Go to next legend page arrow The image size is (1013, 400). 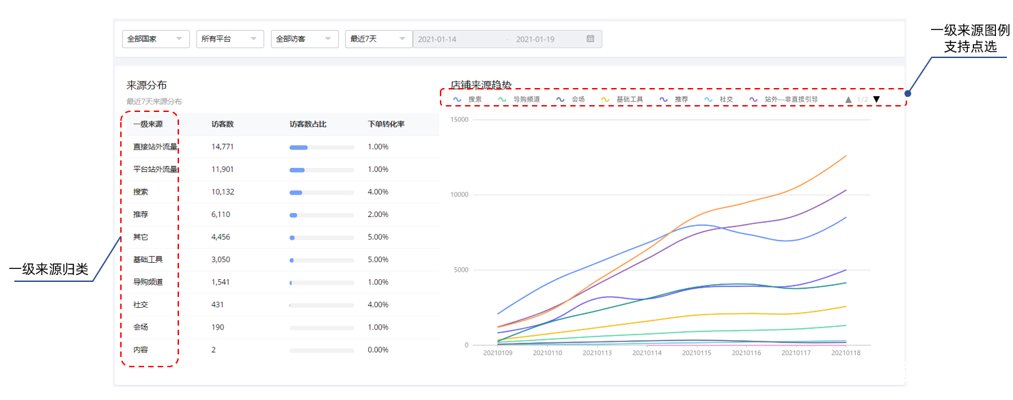click(x=877, y=100)
